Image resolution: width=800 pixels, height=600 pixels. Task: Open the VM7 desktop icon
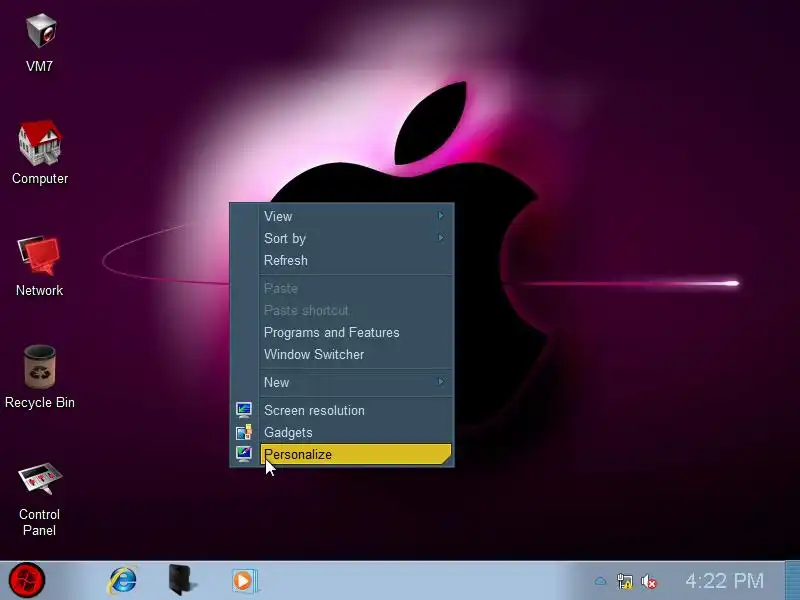pyautogui.click(x=40, y=43)
